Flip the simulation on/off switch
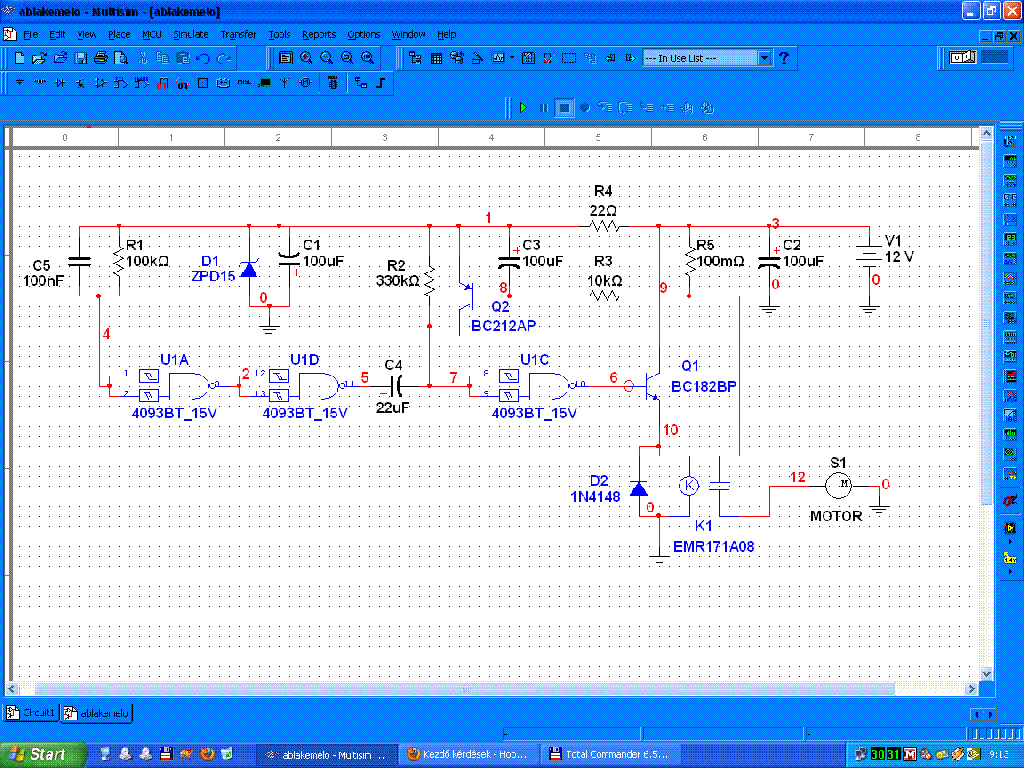Screen dimensions: 1024x768 pyautogui.click(x=963, y=57)
